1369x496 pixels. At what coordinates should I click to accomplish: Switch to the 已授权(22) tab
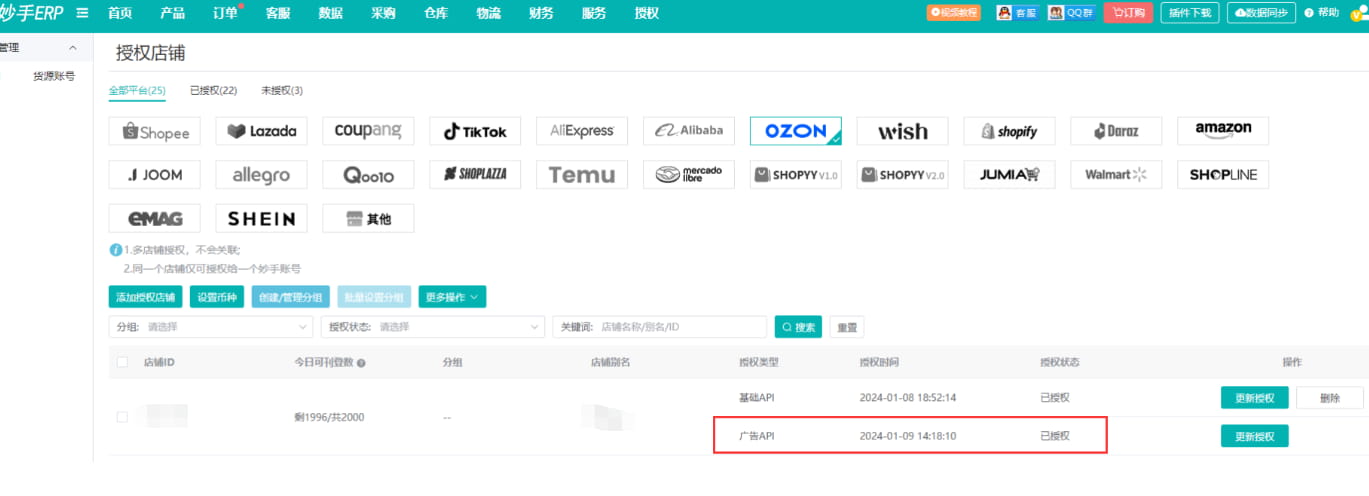coord(213,90)
